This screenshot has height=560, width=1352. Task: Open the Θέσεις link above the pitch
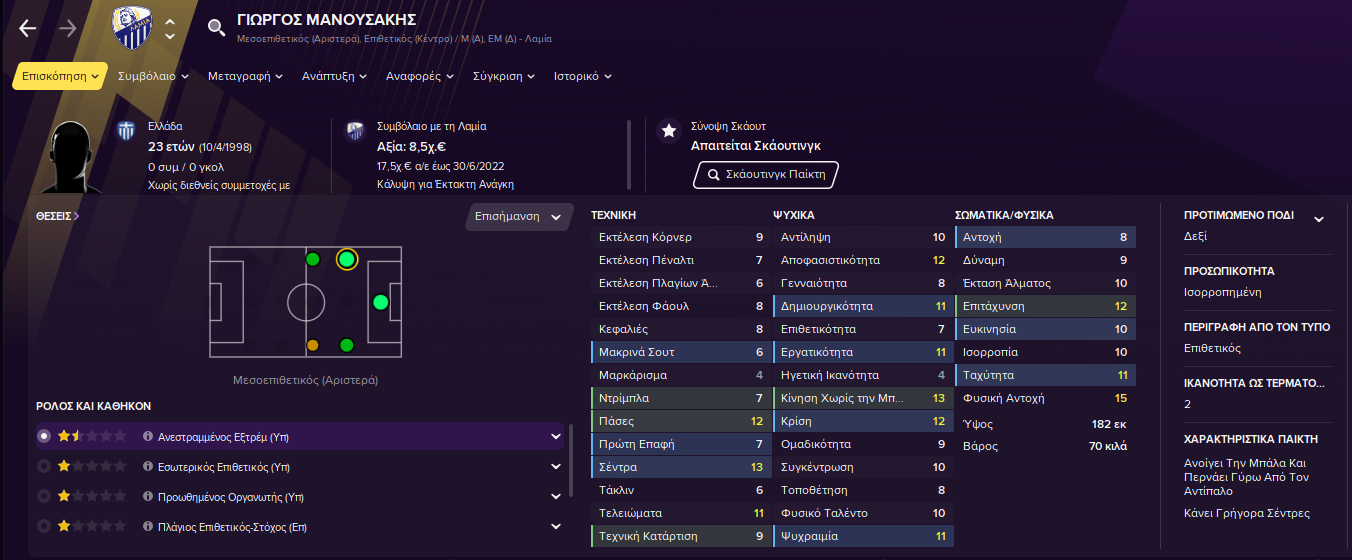[x=58, y=215]
